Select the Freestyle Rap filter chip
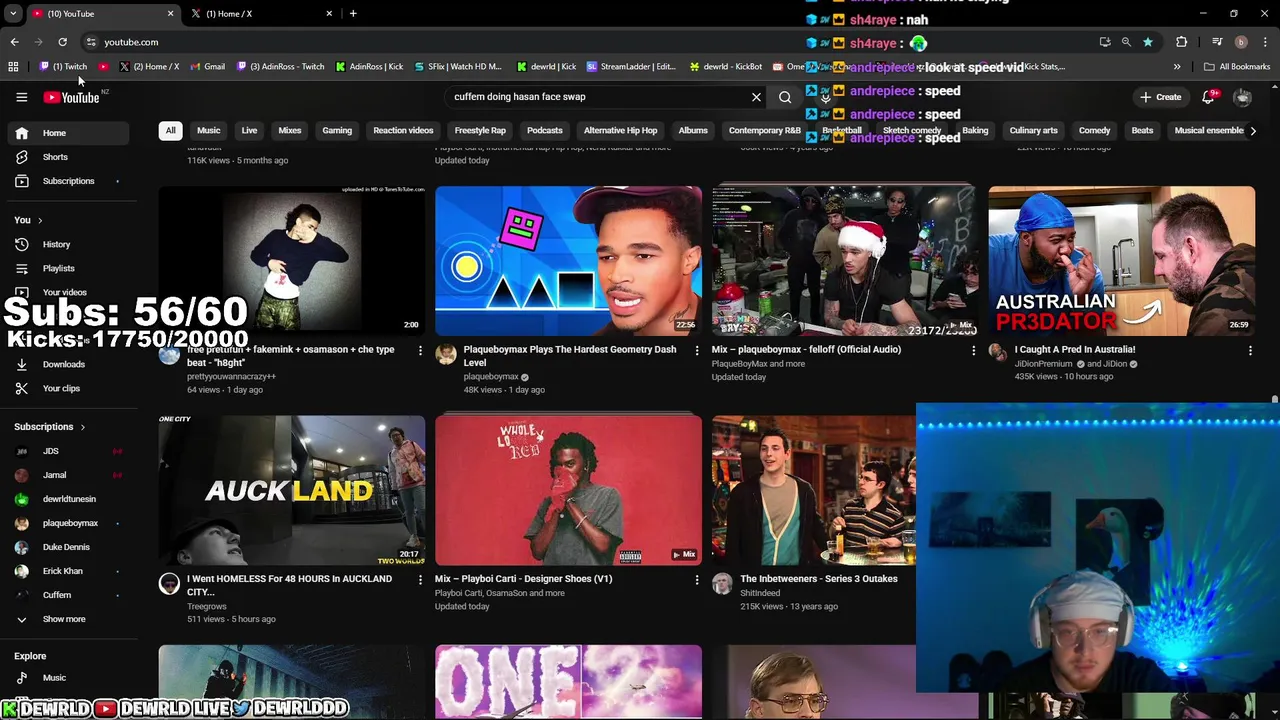 tap(480, 130)
